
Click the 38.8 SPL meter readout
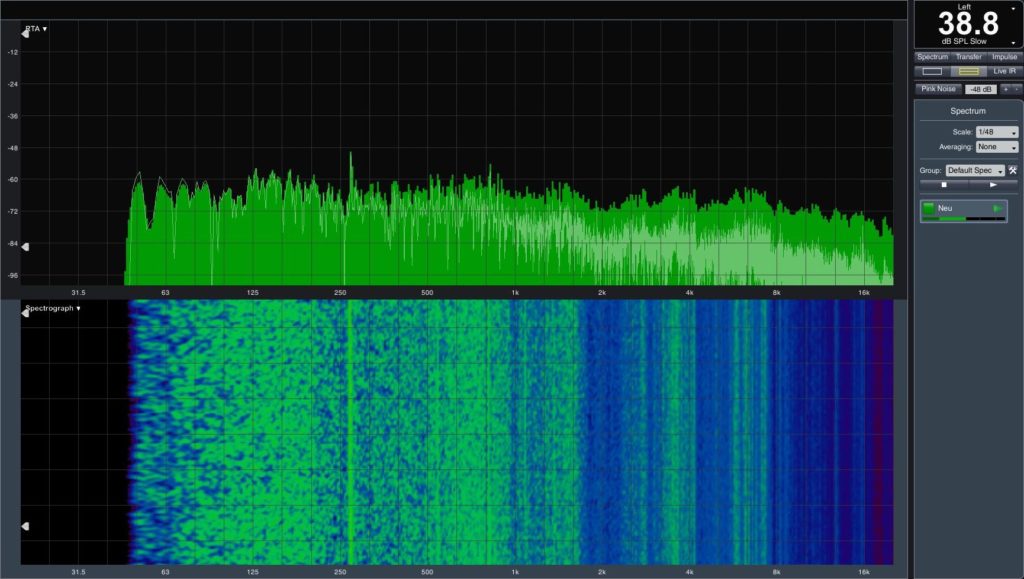(968, 24)
